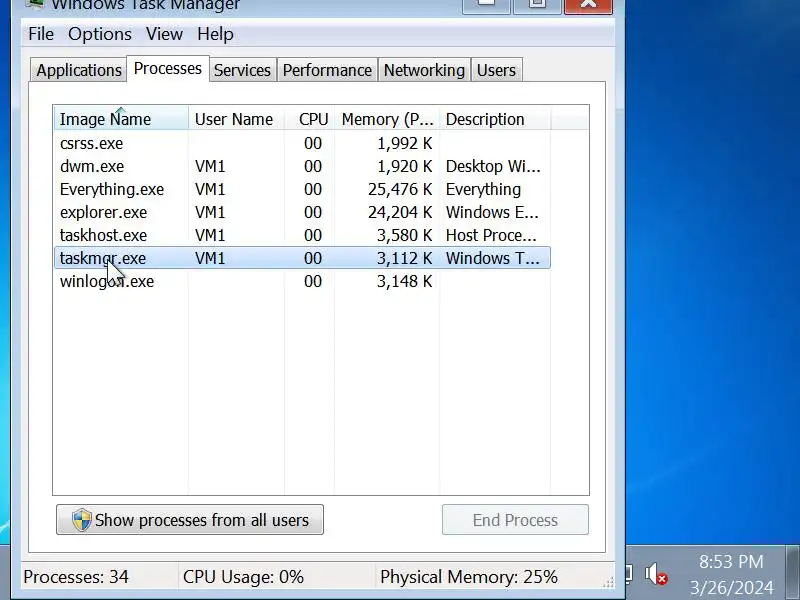Click the 24,204 K memory value
Viewport: 800px width, 600px height.
[x=400, y=212]
